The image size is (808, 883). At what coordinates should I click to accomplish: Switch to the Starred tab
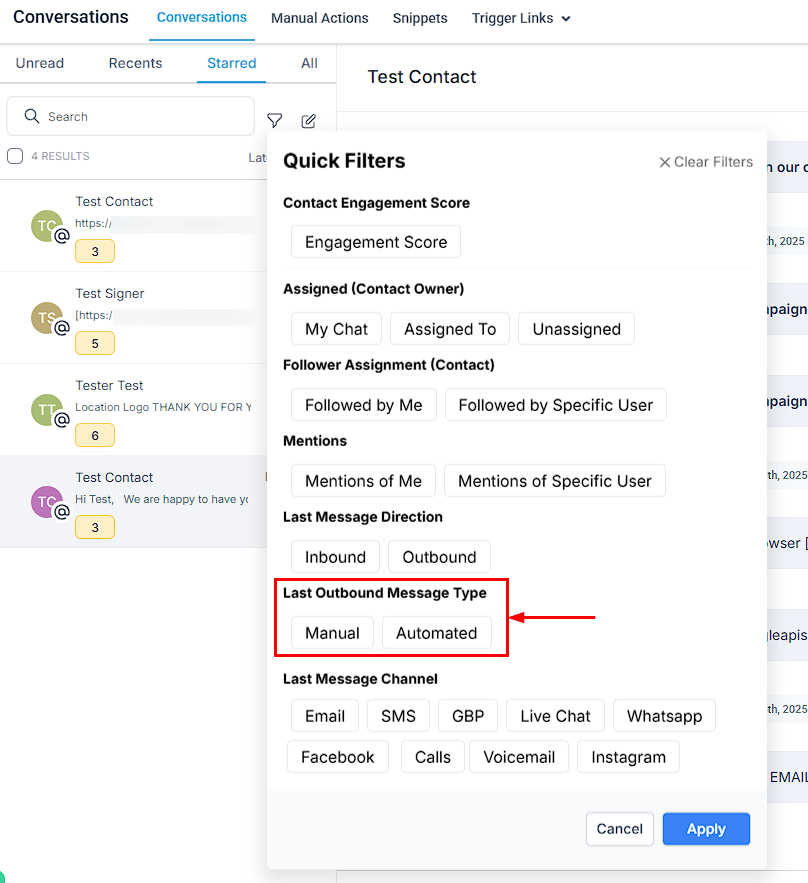tap(231, 63)
